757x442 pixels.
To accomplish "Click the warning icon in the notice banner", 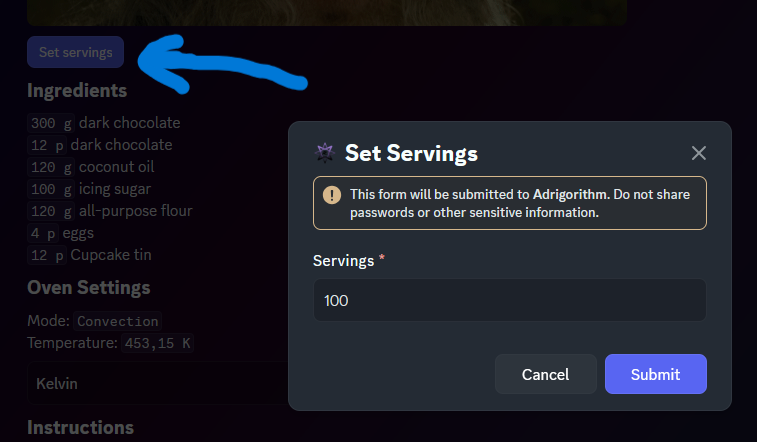I will 331,194.
